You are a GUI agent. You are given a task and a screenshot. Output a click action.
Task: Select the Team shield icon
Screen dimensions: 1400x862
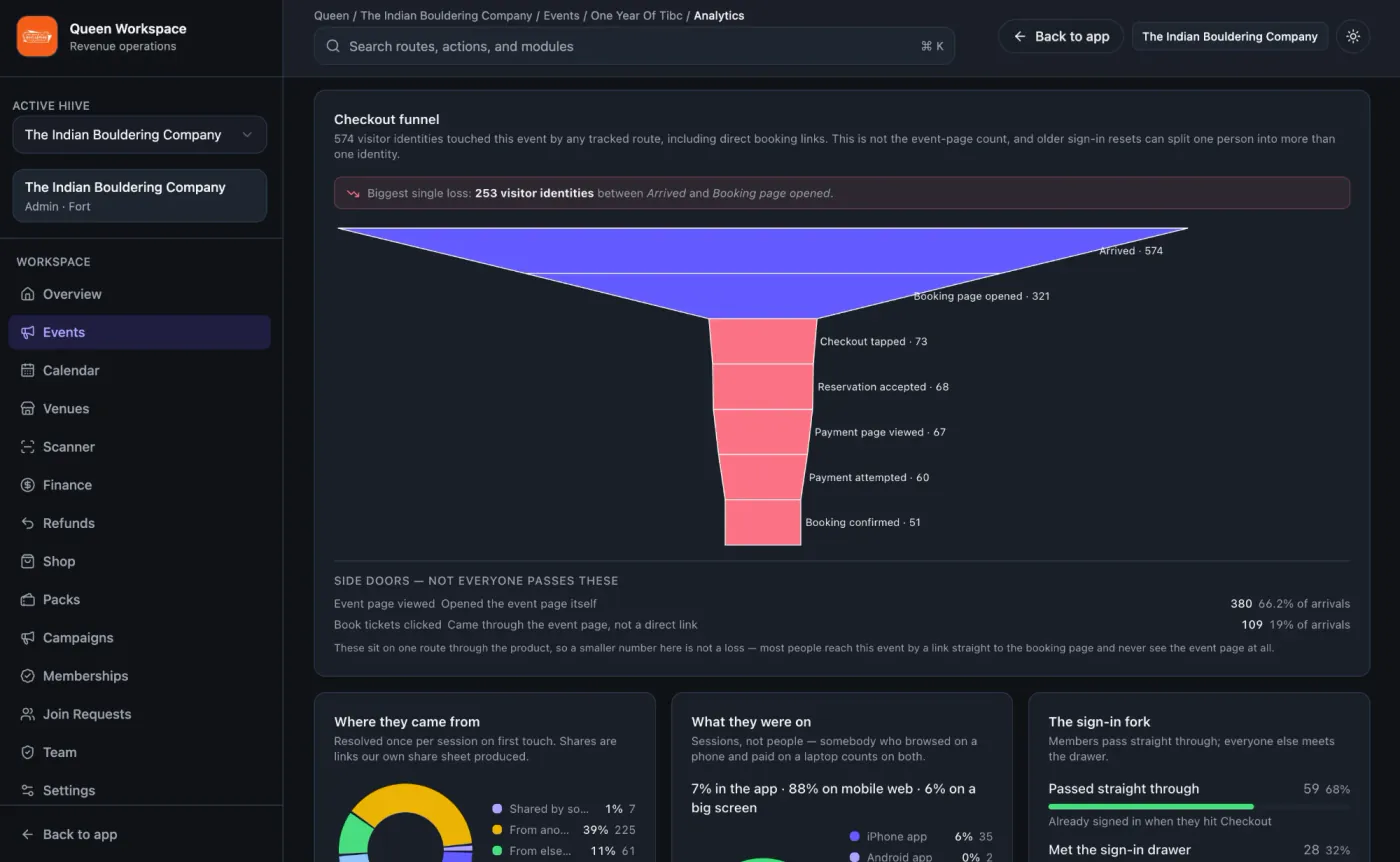[28, 752]
